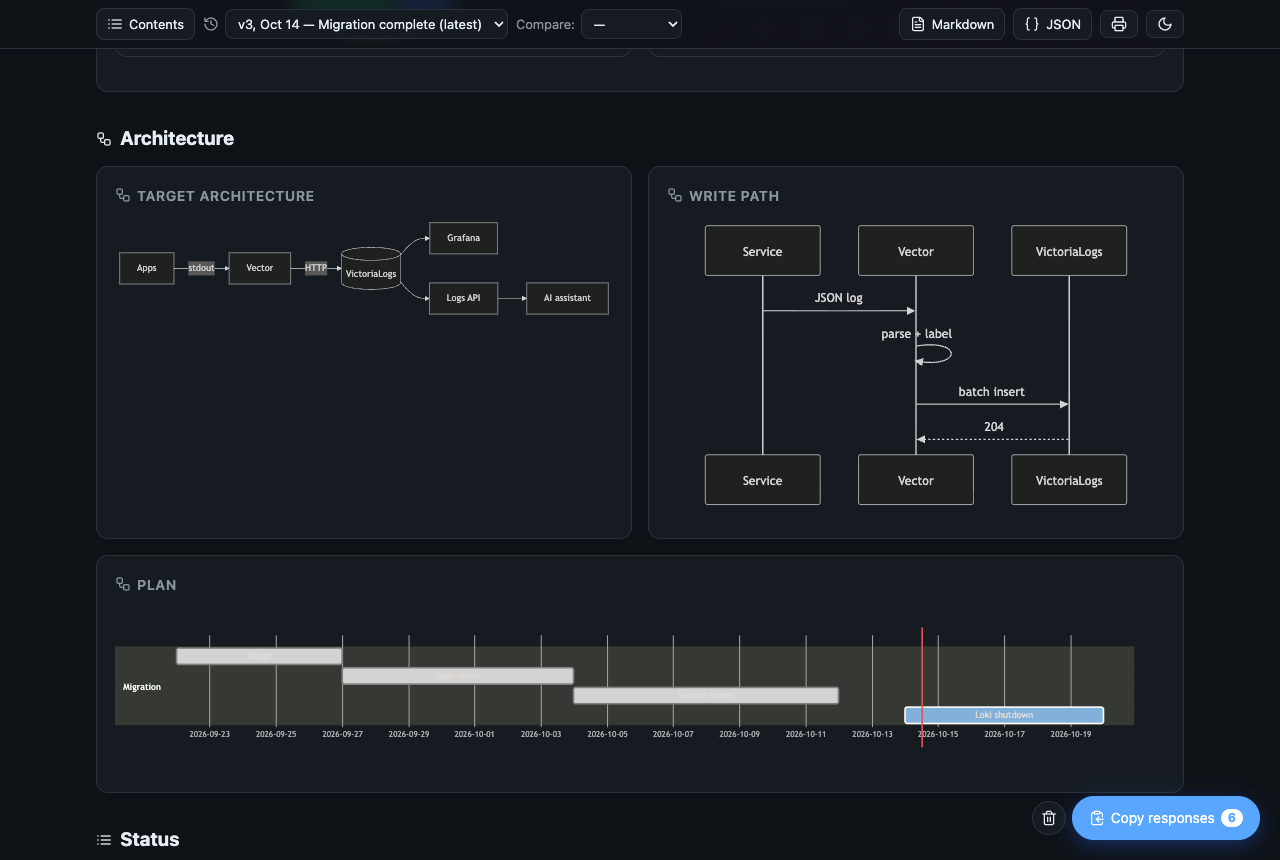Click the 204 response label
The image size is (1280, 860).
(x=994, y=427)
